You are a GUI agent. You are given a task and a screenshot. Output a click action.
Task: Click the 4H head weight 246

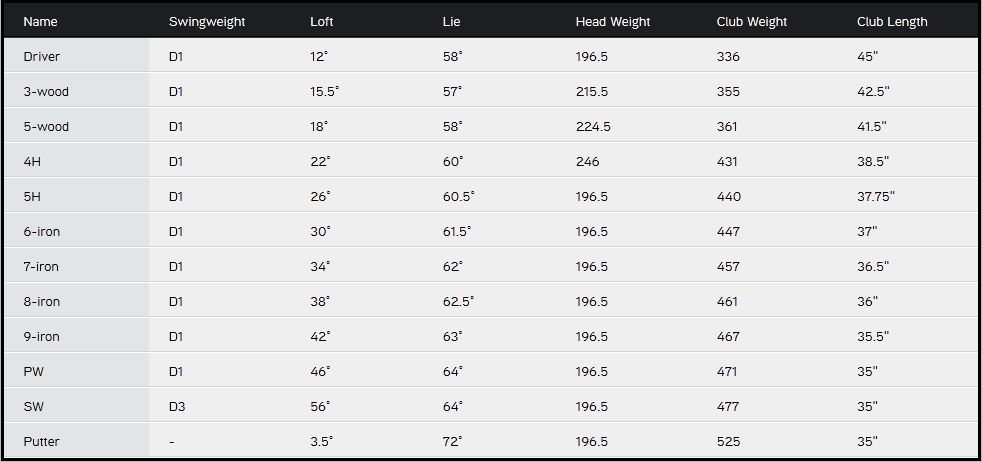(x=588, y=162)
